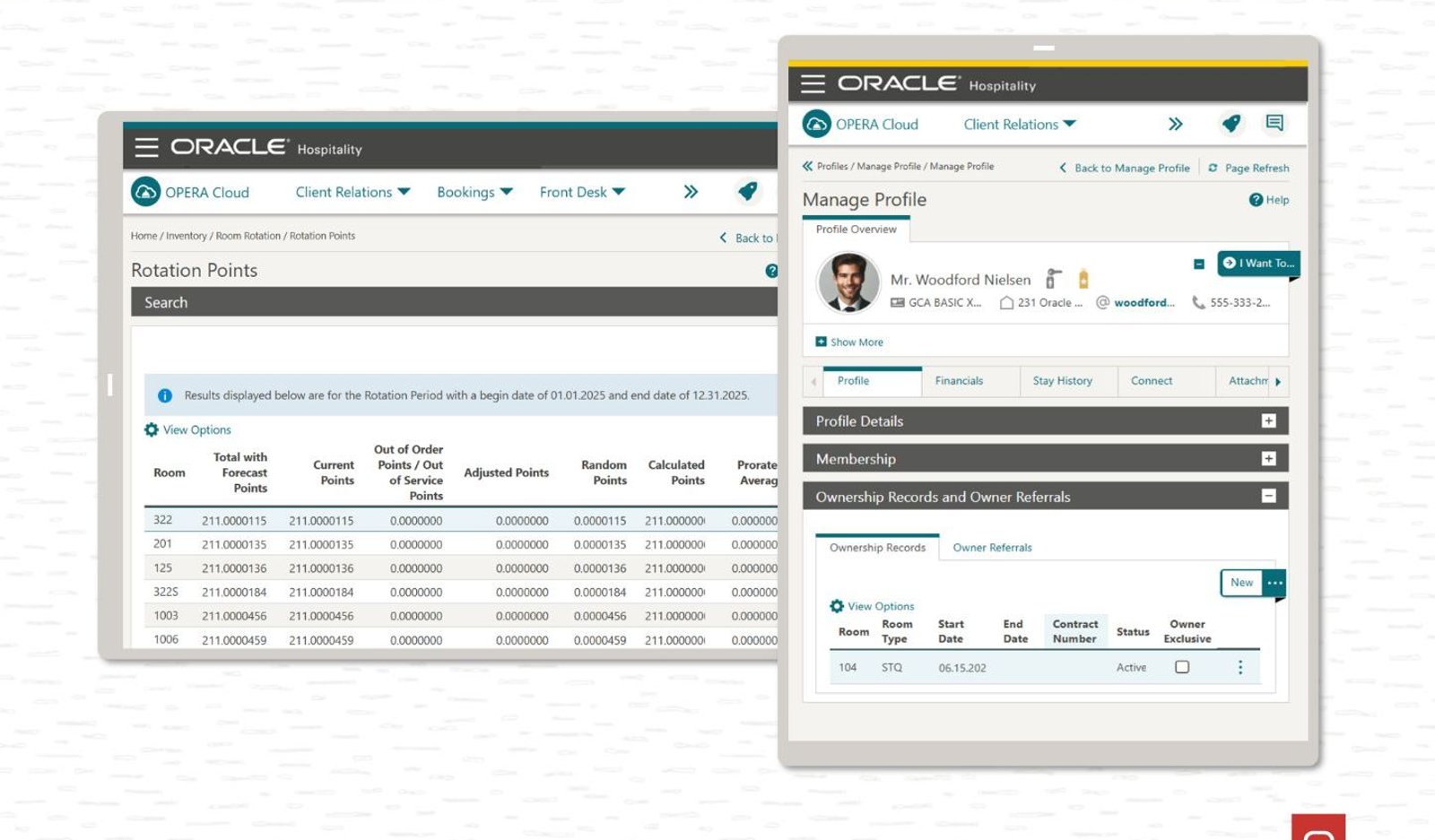Image resolution: width=1435 pixels, height=840 pixels.
Task: Open hamburger menu in Manage Profile window
Action: pos(813,84)
